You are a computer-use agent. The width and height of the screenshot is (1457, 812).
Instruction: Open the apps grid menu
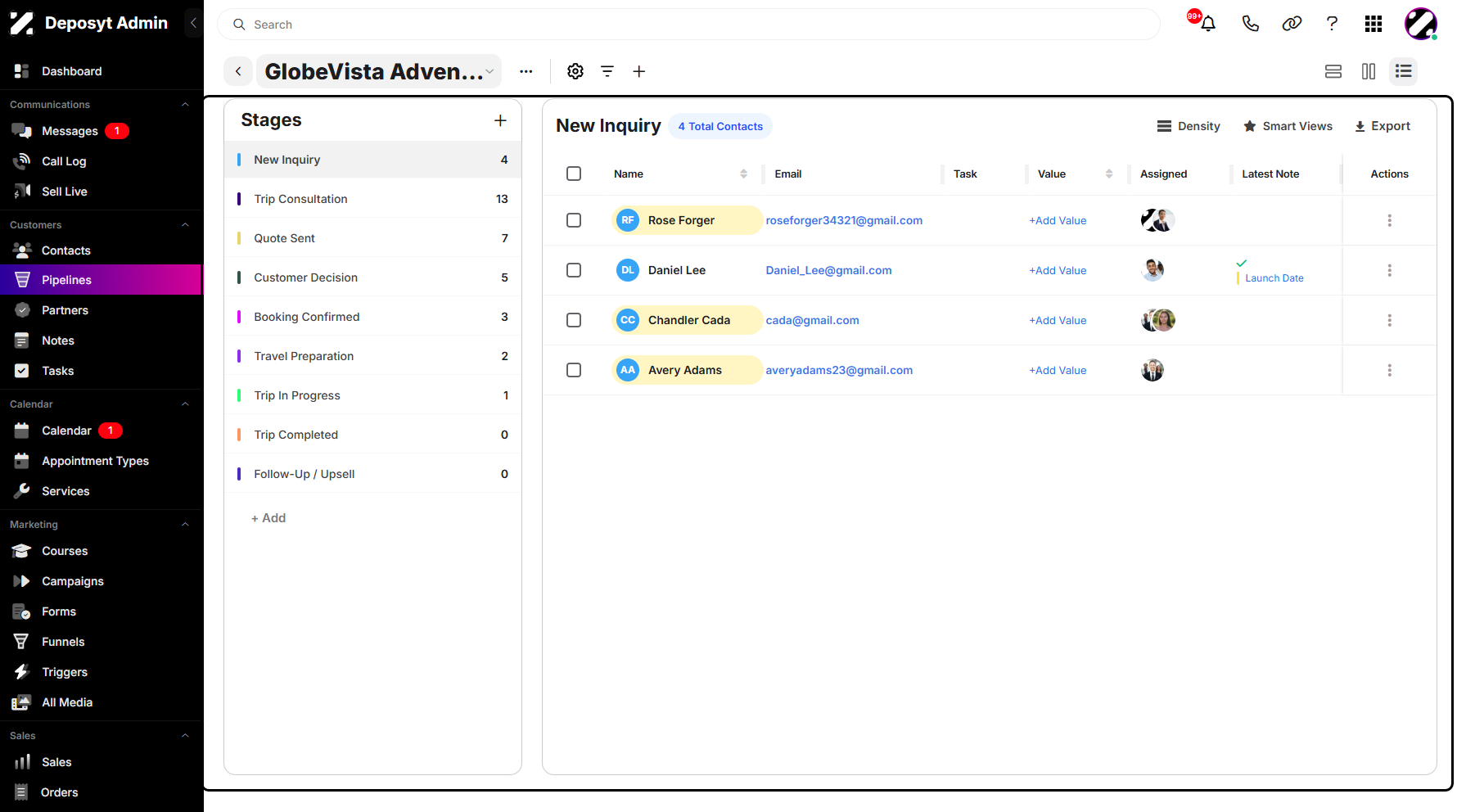[x=1374, y=24]
